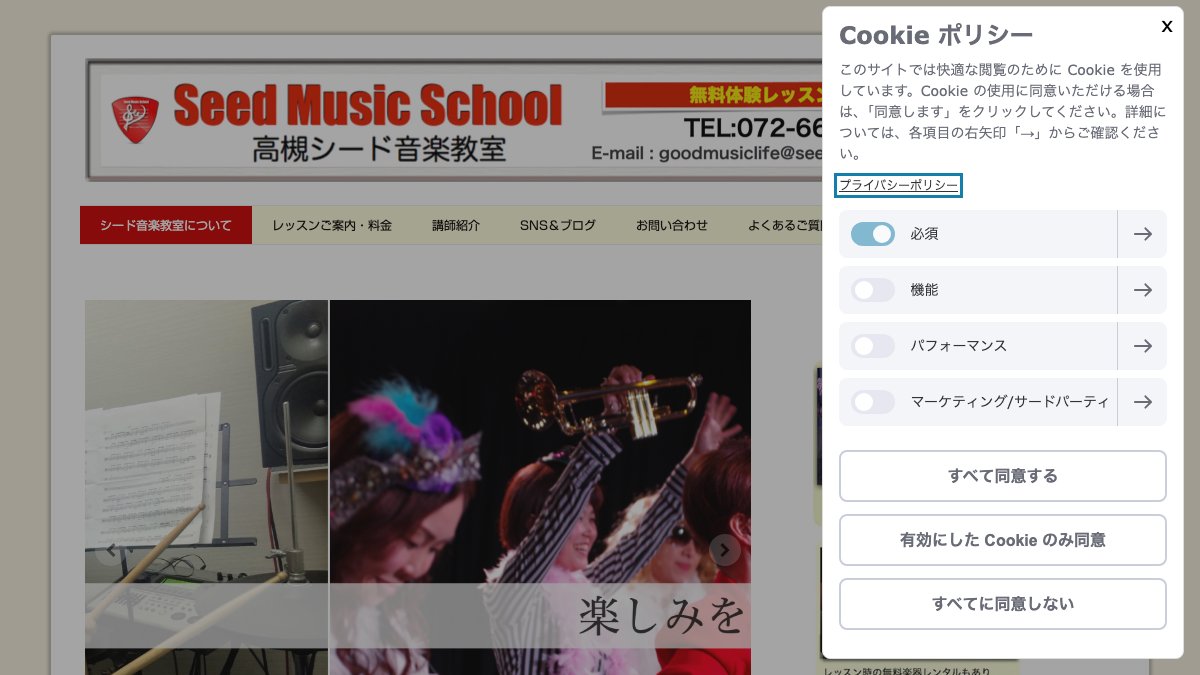Screen dimensions: 1200x675
Task: Expand details arrow for マーケティング/サードパーティ
Action: (1142, 402)
